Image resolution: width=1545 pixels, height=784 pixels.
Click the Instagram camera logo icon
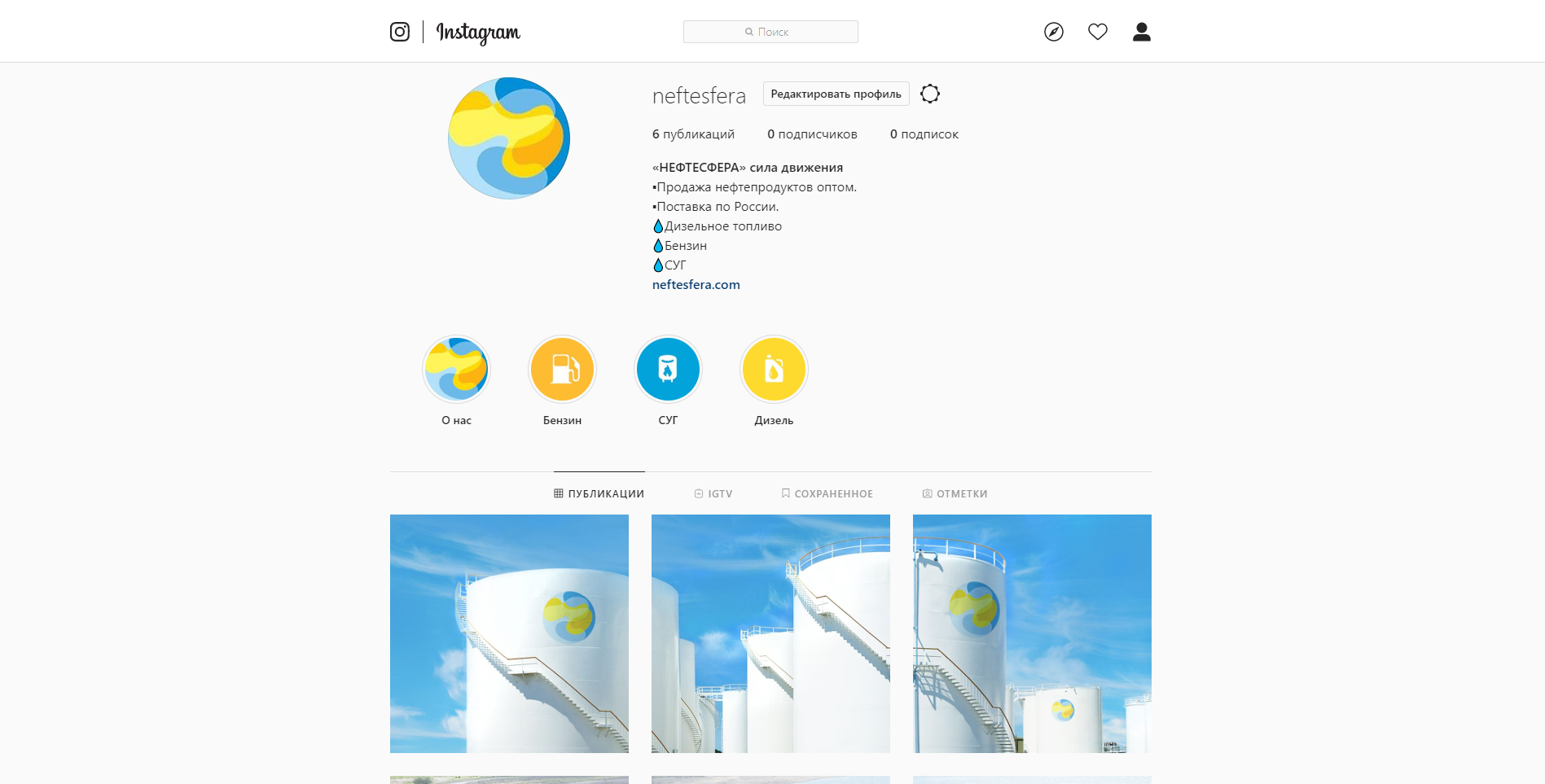(x=399, y=32)
